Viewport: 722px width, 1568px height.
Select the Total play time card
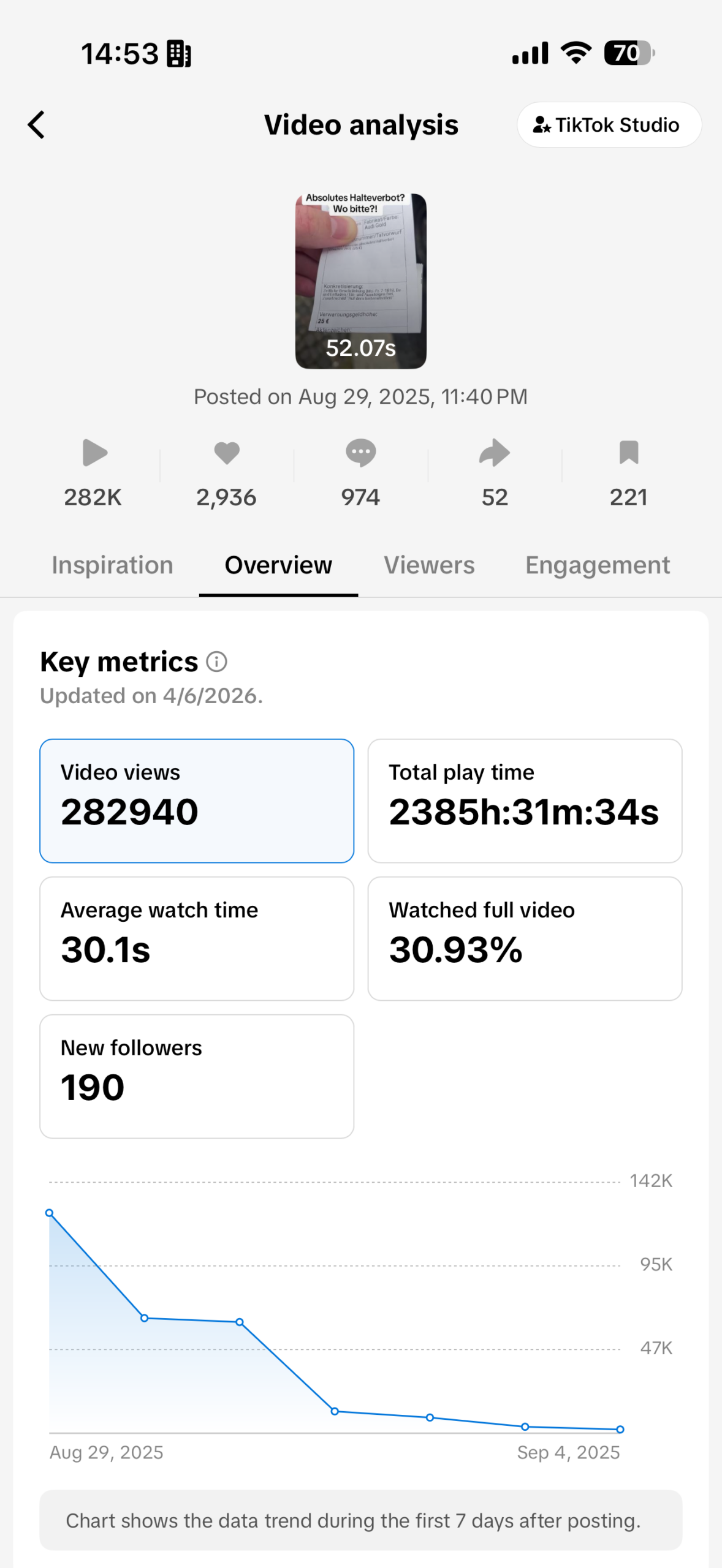click(525, 801)
